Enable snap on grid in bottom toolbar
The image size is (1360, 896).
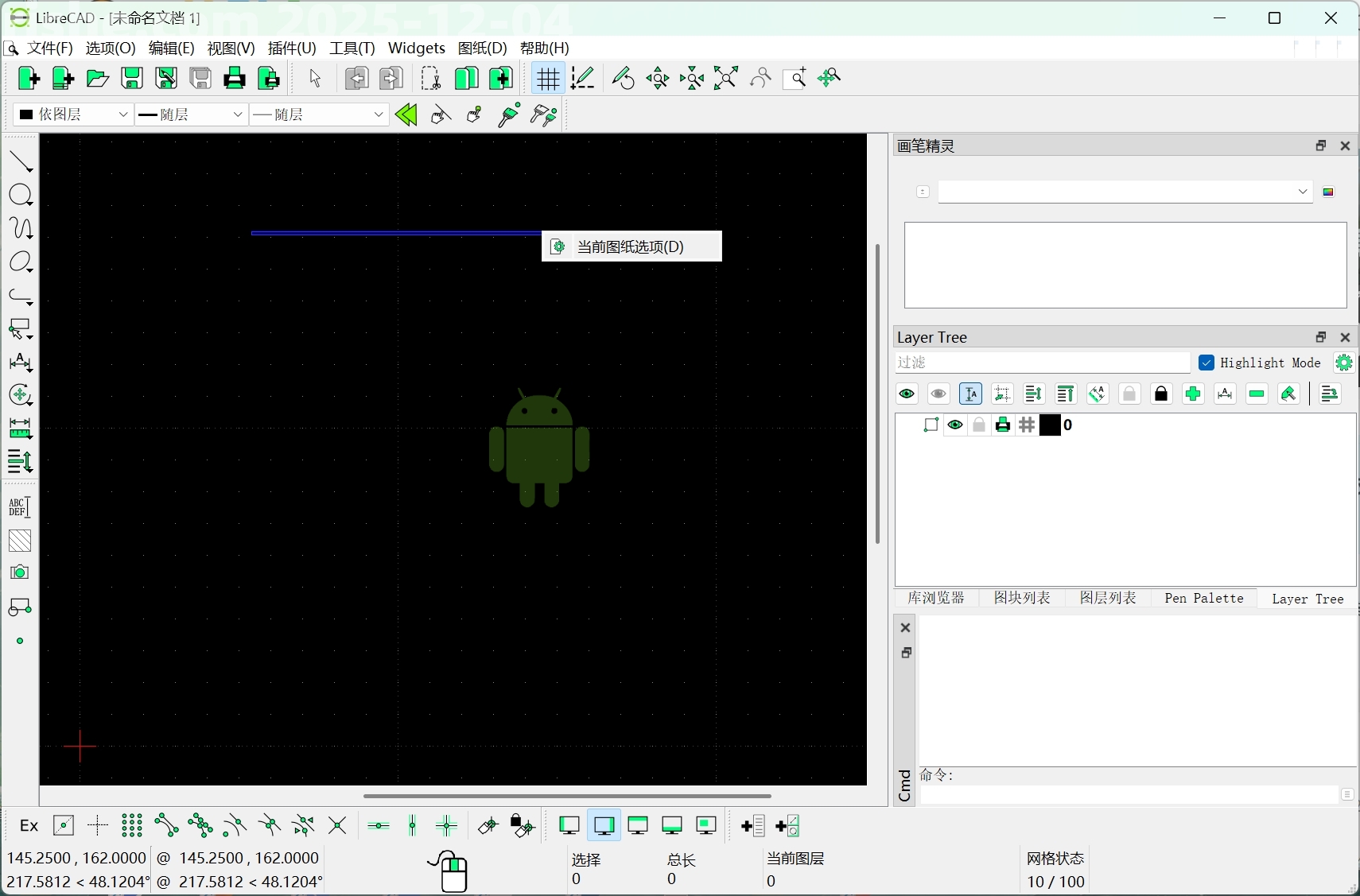132,825
